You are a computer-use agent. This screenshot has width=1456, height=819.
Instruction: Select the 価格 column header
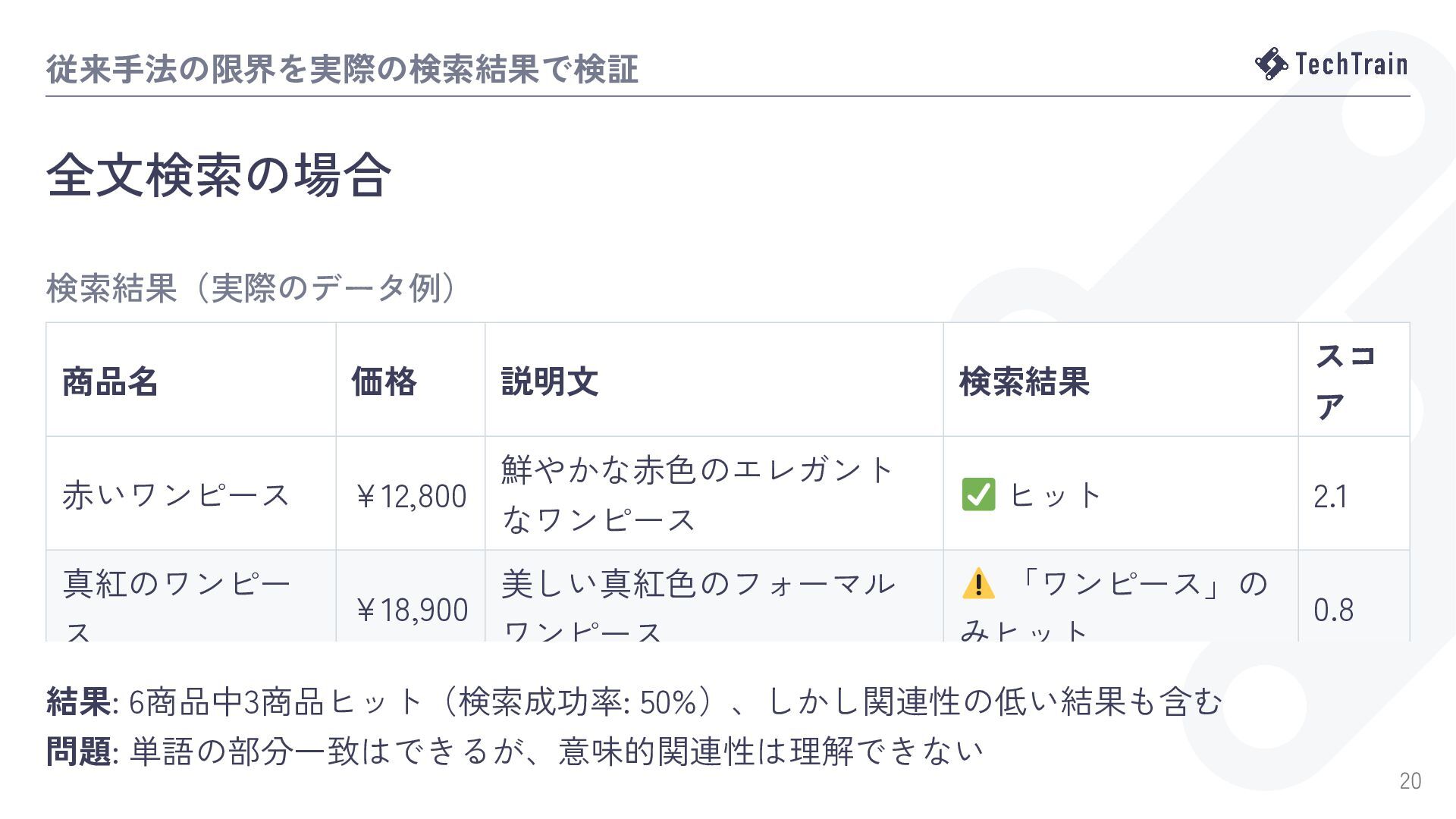click(410, 380)
